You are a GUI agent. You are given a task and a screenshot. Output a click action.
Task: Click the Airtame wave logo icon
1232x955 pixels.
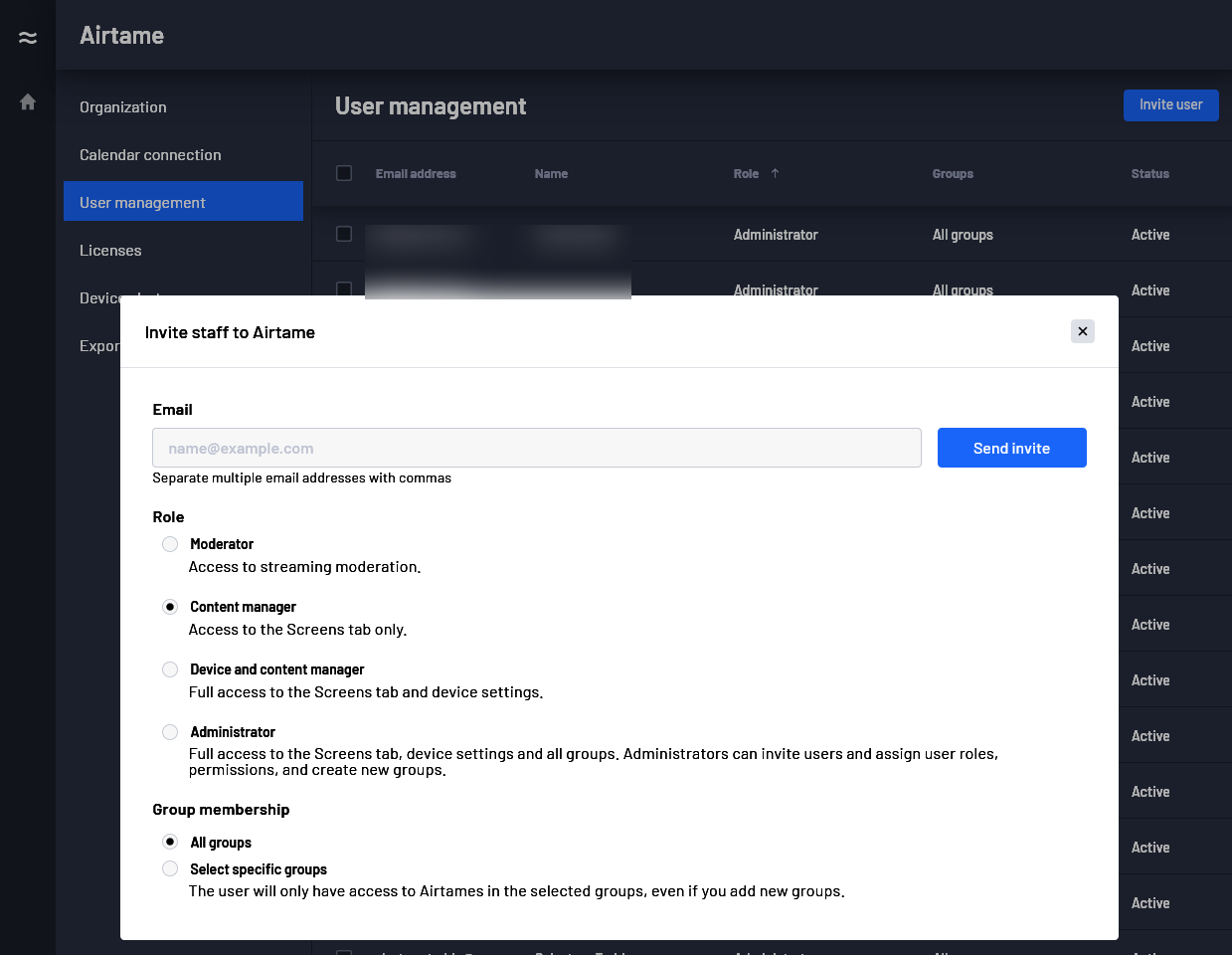(28, 38)
